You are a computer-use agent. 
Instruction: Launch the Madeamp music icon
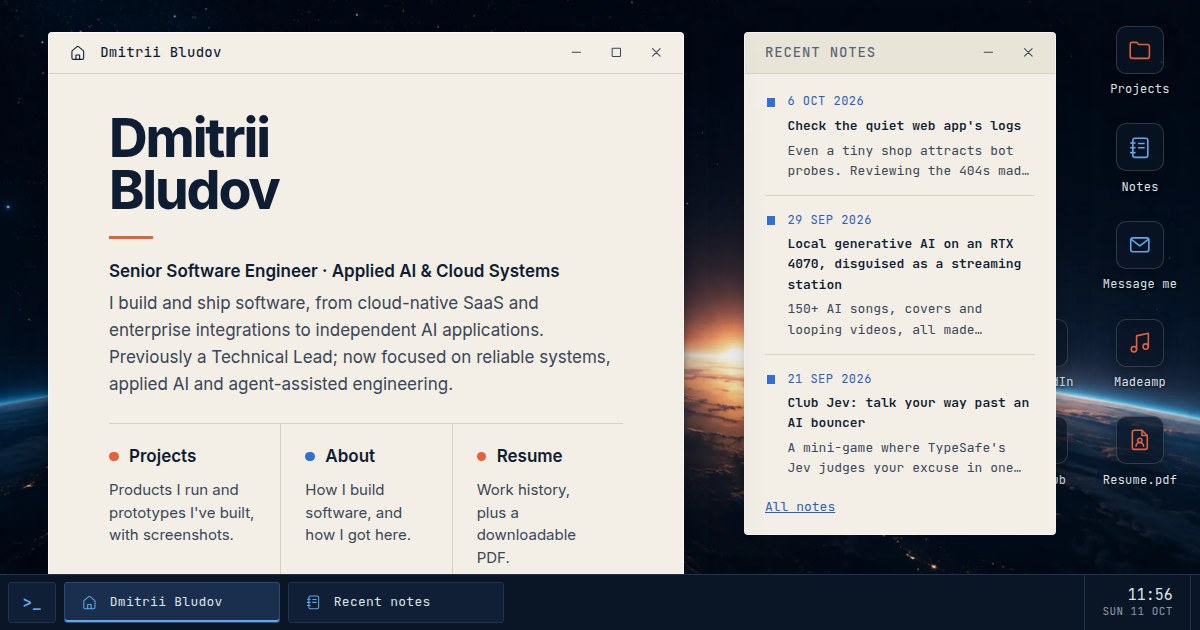1139,354
